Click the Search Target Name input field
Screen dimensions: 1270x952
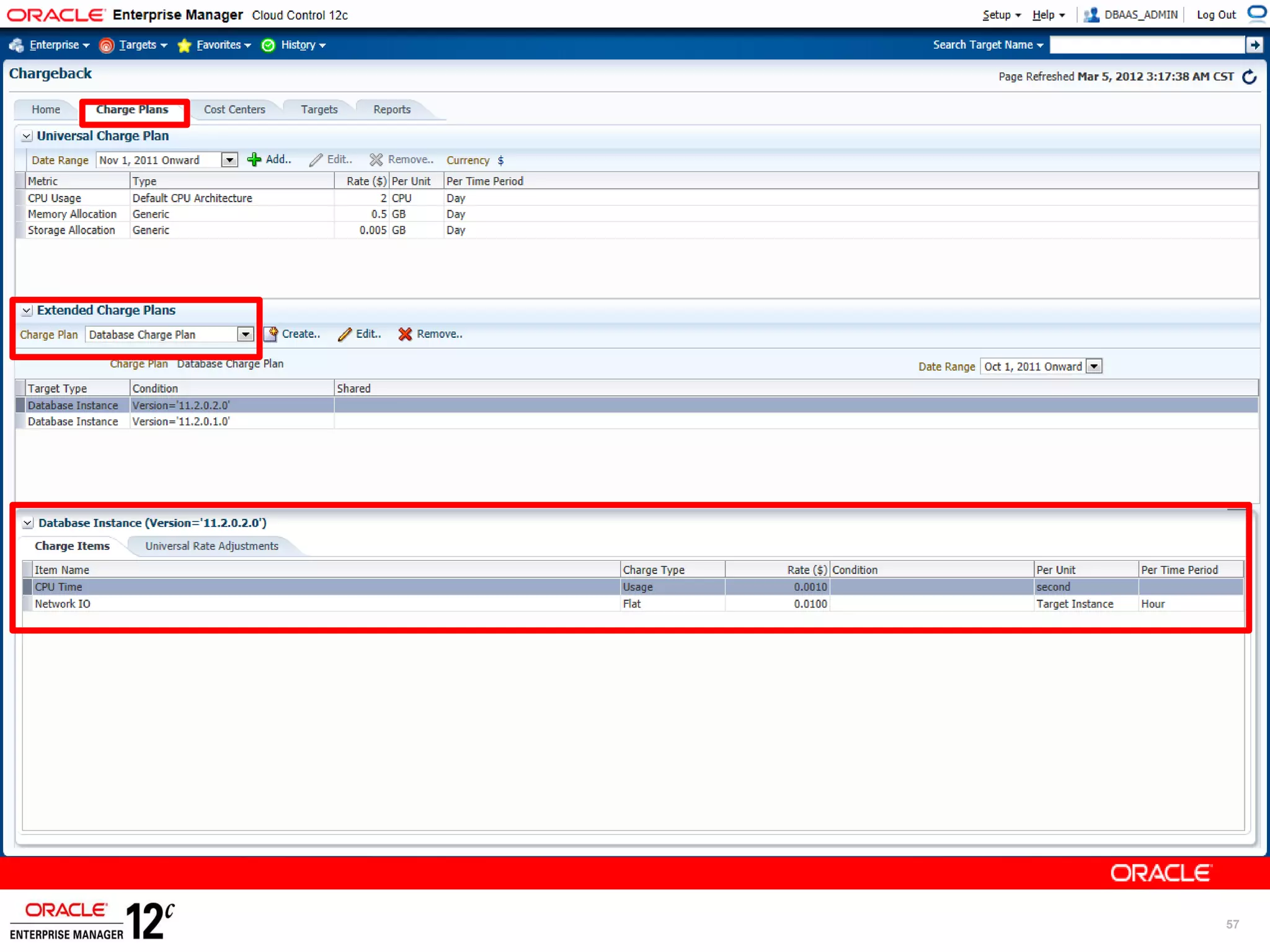coord(1146,45)
